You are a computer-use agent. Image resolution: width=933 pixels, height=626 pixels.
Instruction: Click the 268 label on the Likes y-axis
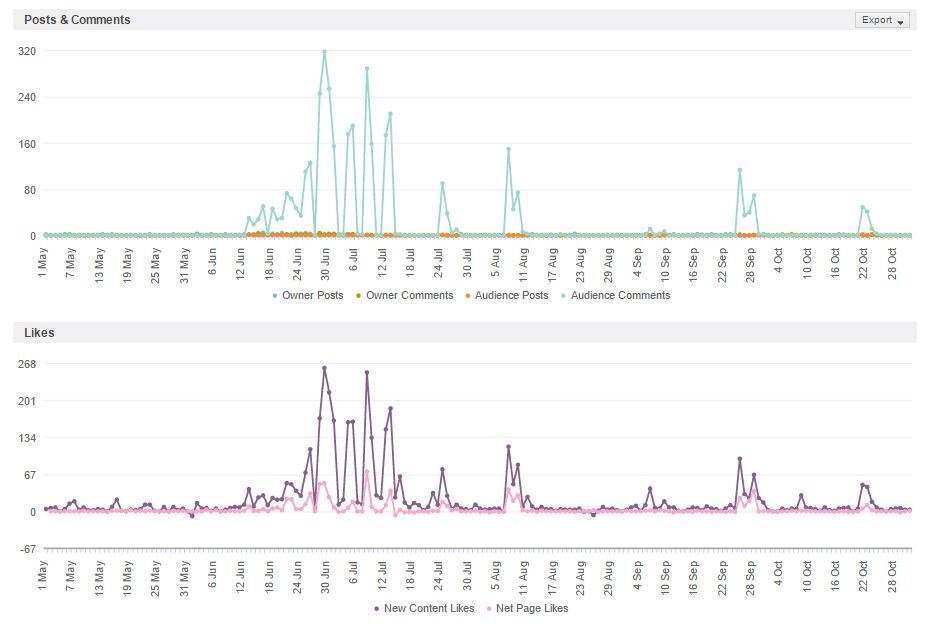(26, 364)
